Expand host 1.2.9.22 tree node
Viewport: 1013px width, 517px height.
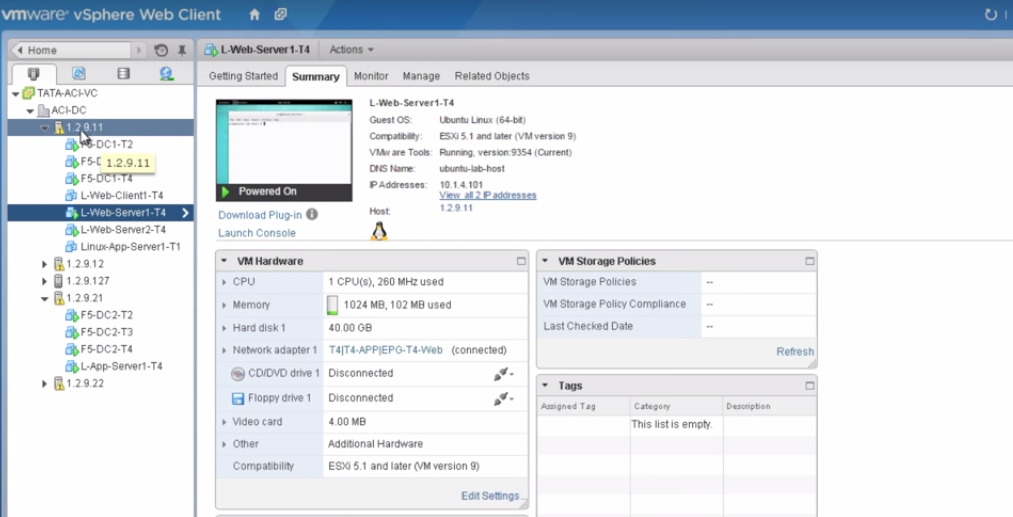coord(45,384)
